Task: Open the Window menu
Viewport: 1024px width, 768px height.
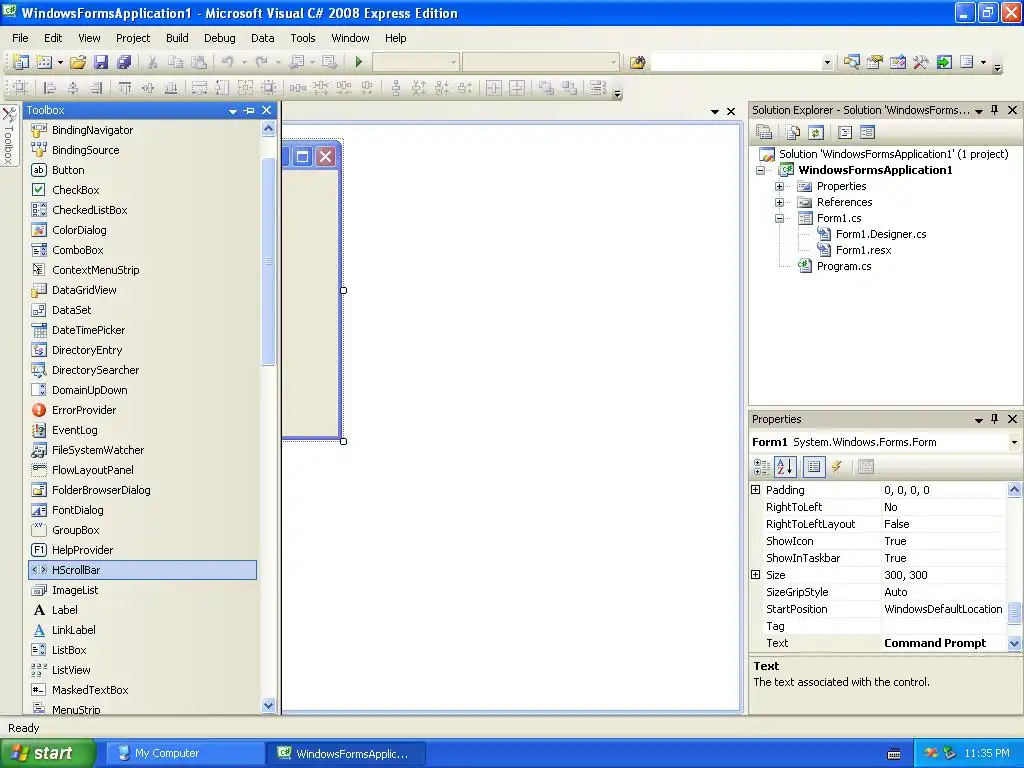Action: 351,38
